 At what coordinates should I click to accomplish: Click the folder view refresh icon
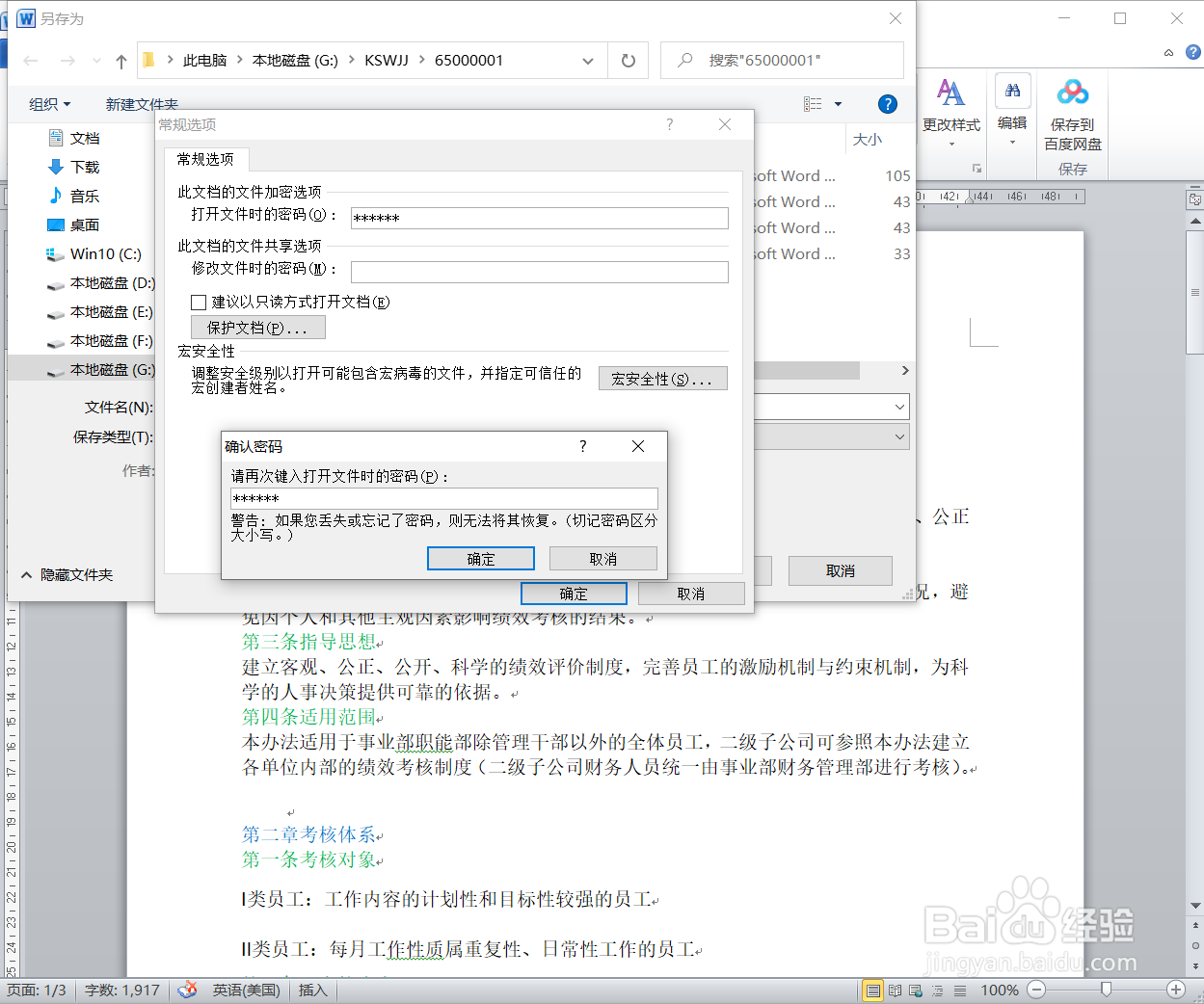click(628, 60)
